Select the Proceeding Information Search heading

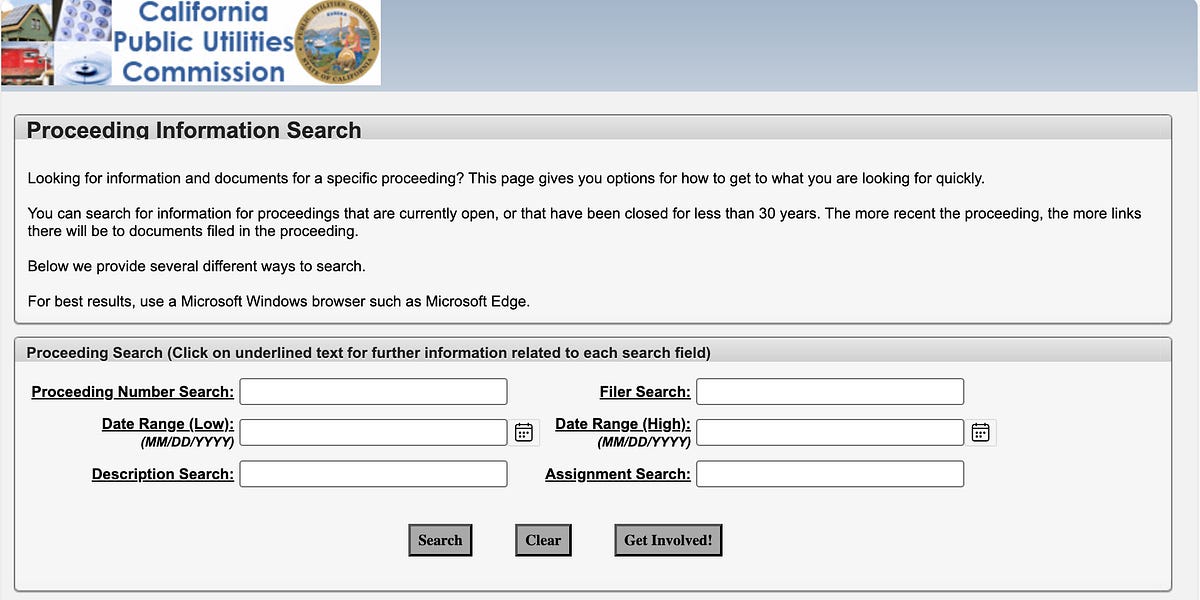tap(194, 130)
